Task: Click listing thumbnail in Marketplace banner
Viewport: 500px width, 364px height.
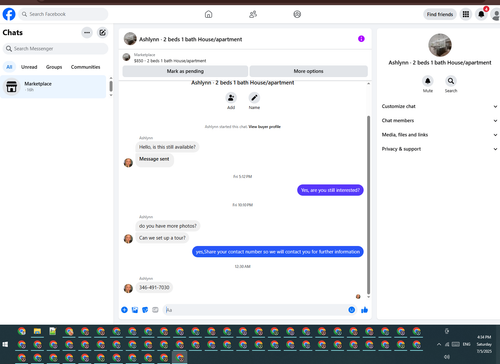Action: [126, 57]
